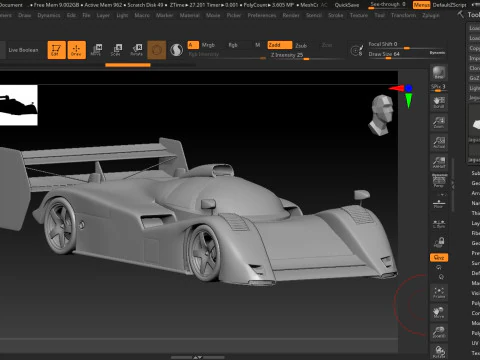This screenshot has width=480, height=360.
Task: Switch to Rotate transform mode in top shelf
Action: 136,50
